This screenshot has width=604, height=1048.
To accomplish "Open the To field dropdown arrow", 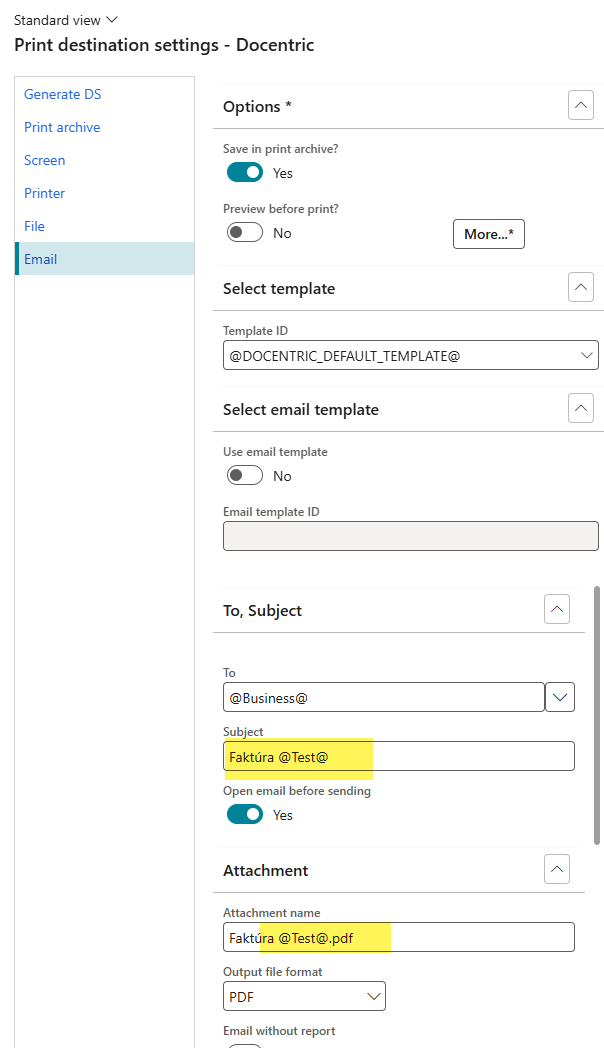I will point(560,697).
